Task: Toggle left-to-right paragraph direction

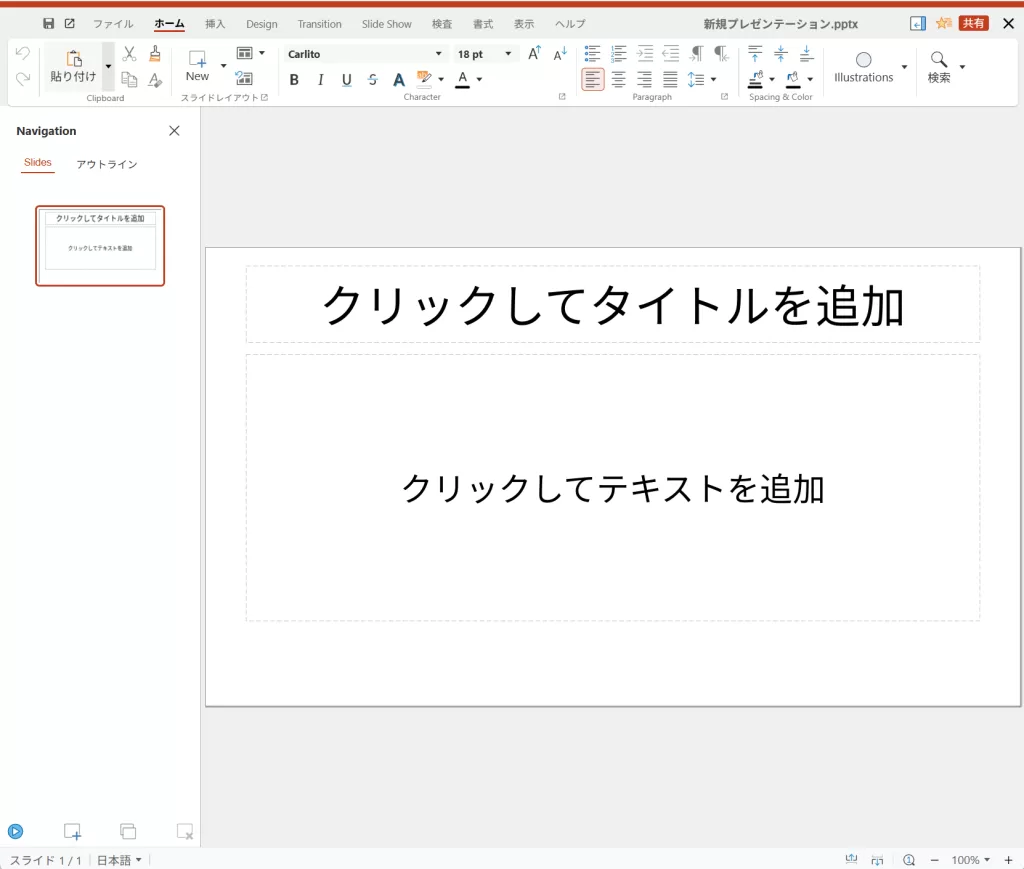Action: pyautogui.click(x=695, y=53)
